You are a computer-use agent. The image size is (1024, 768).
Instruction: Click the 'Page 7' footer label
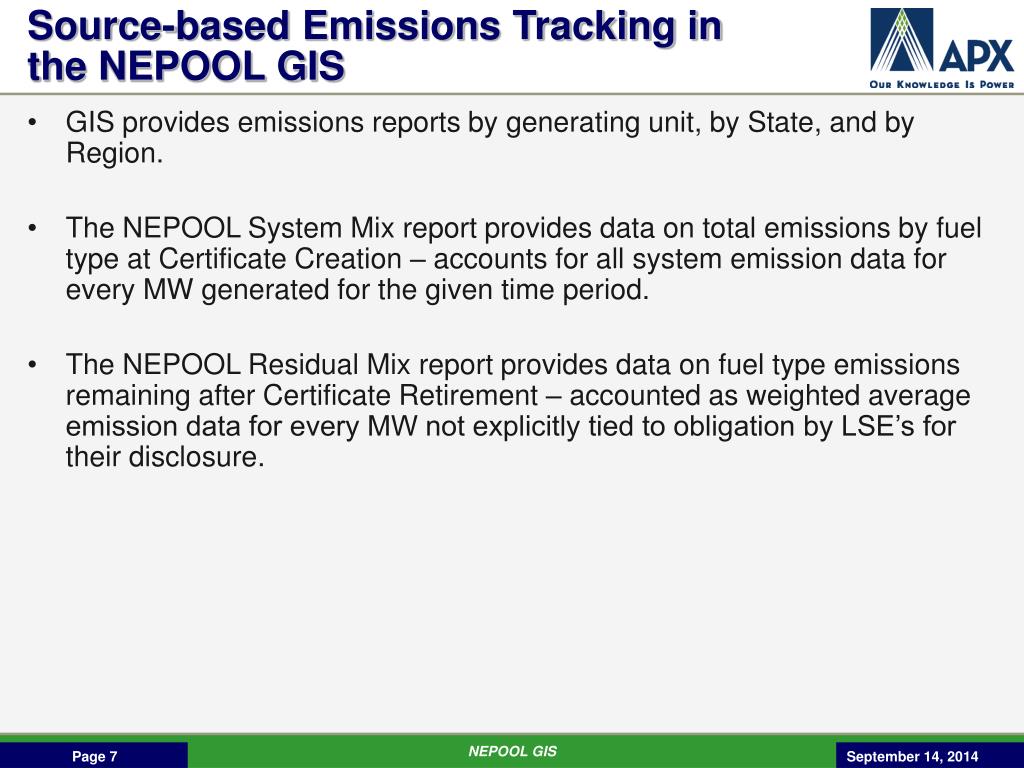click(94, 757)
